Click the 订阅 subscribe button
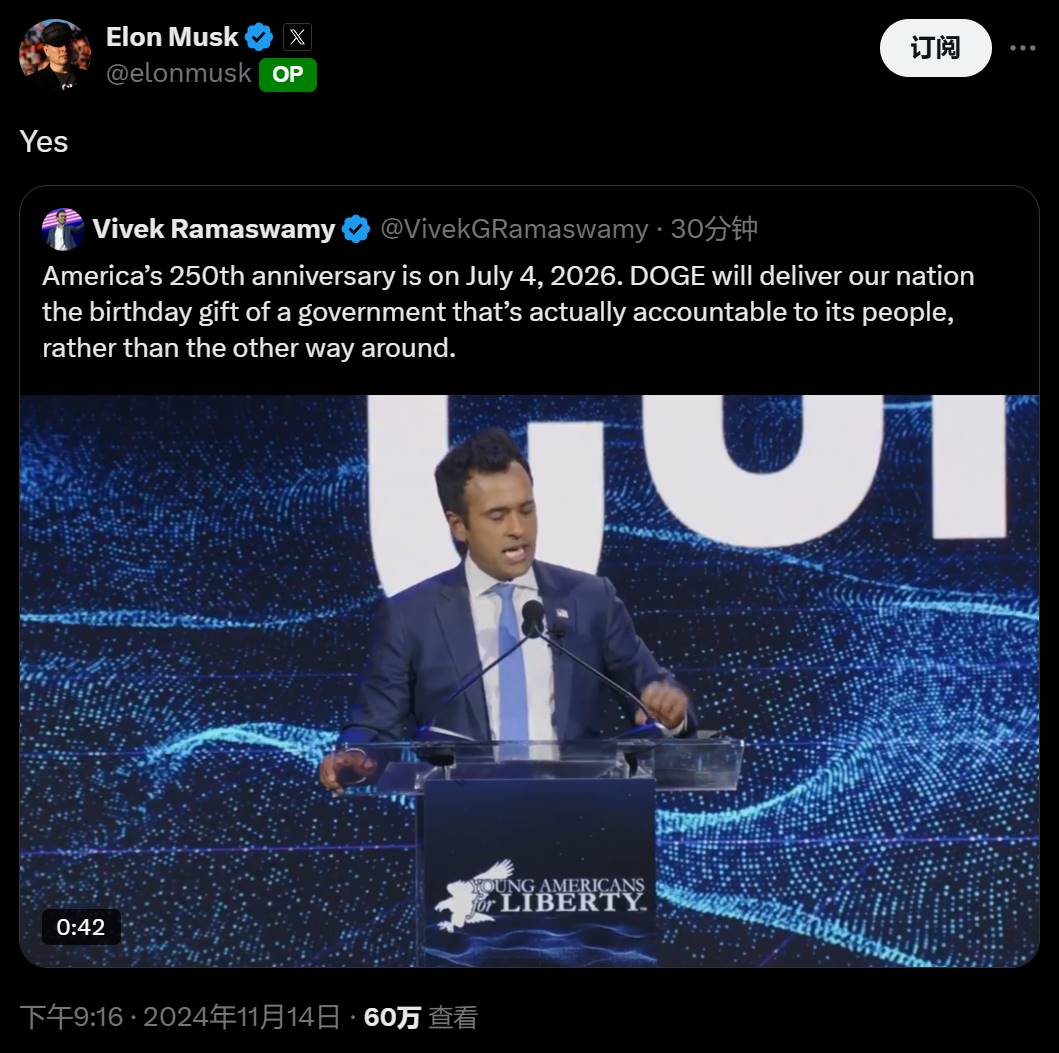1059x1053 pixels. pyautogui.click(x=935, y=48)
